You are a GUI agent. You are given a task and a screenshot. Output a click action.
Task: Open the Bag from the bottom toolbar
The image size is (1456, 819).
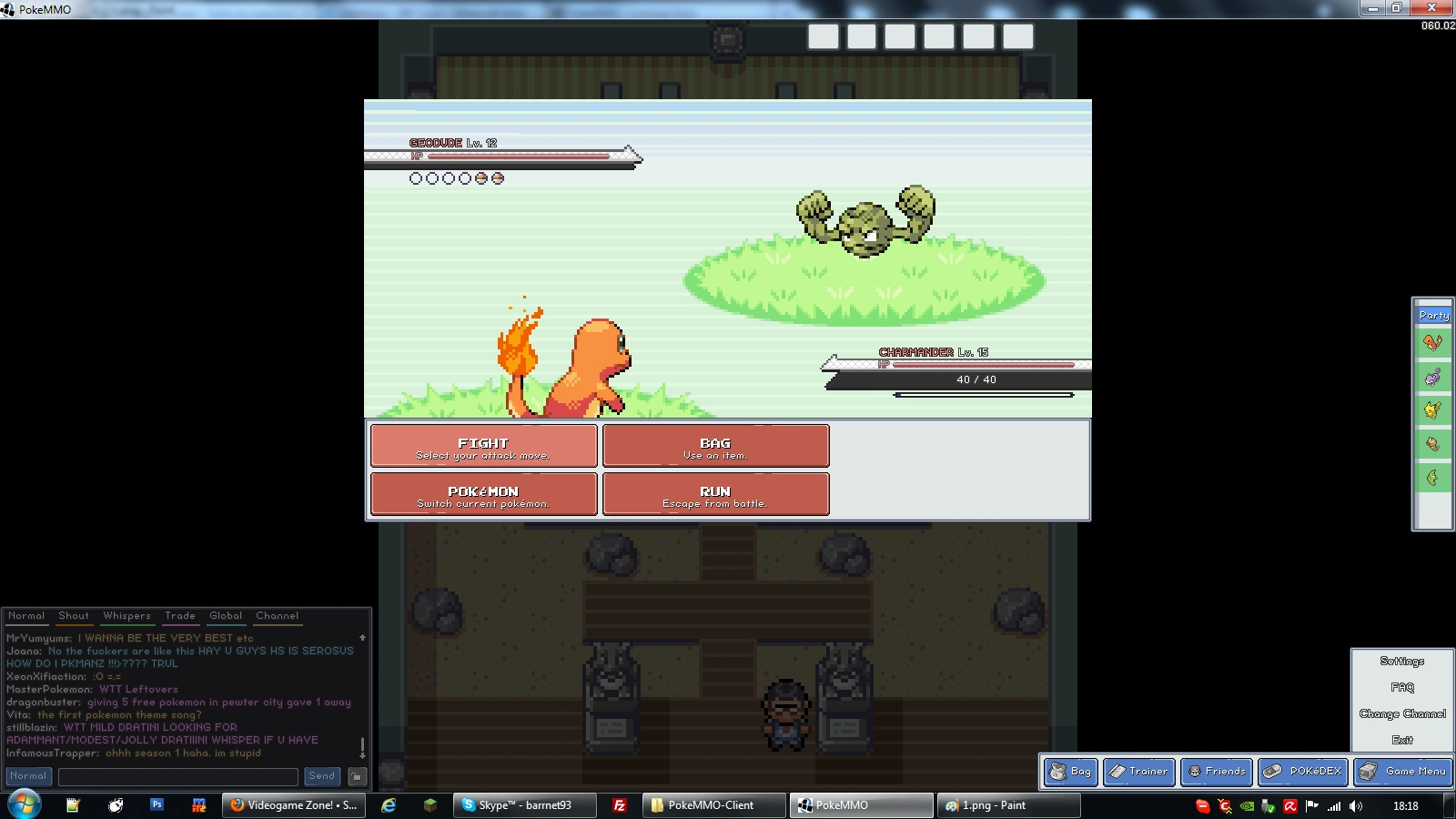pos(1071,772)
